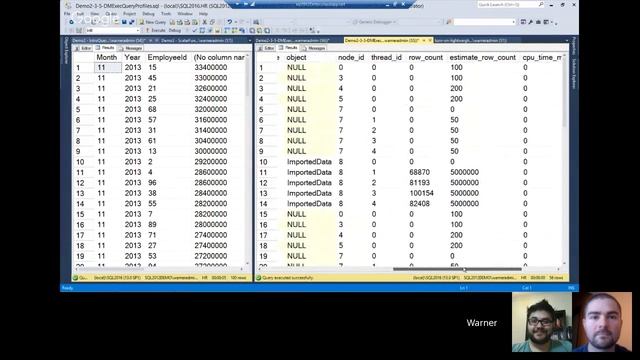Click the Parse query checkmark icon
The width and height of the screenshot is (640, 360).
(194, 31)
